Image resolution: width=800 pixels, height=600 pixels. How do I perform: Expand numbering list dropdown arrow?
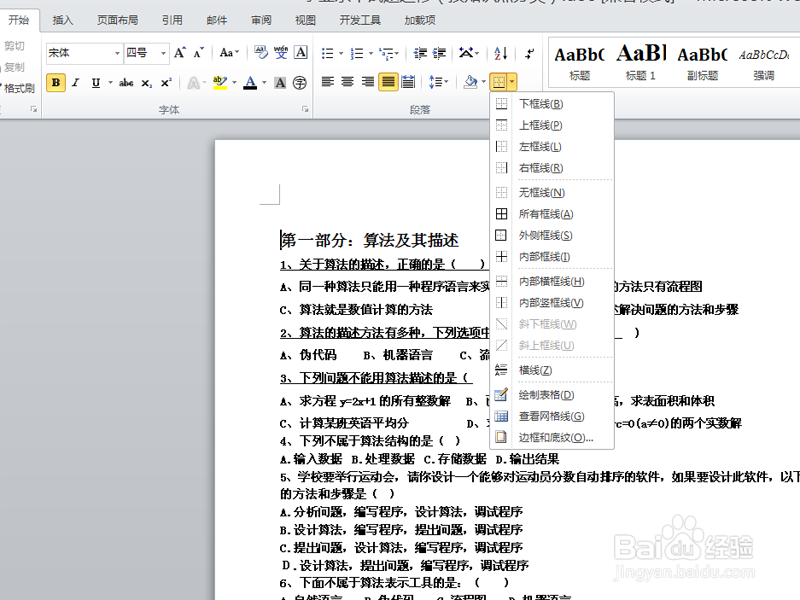tap(371, 53)
